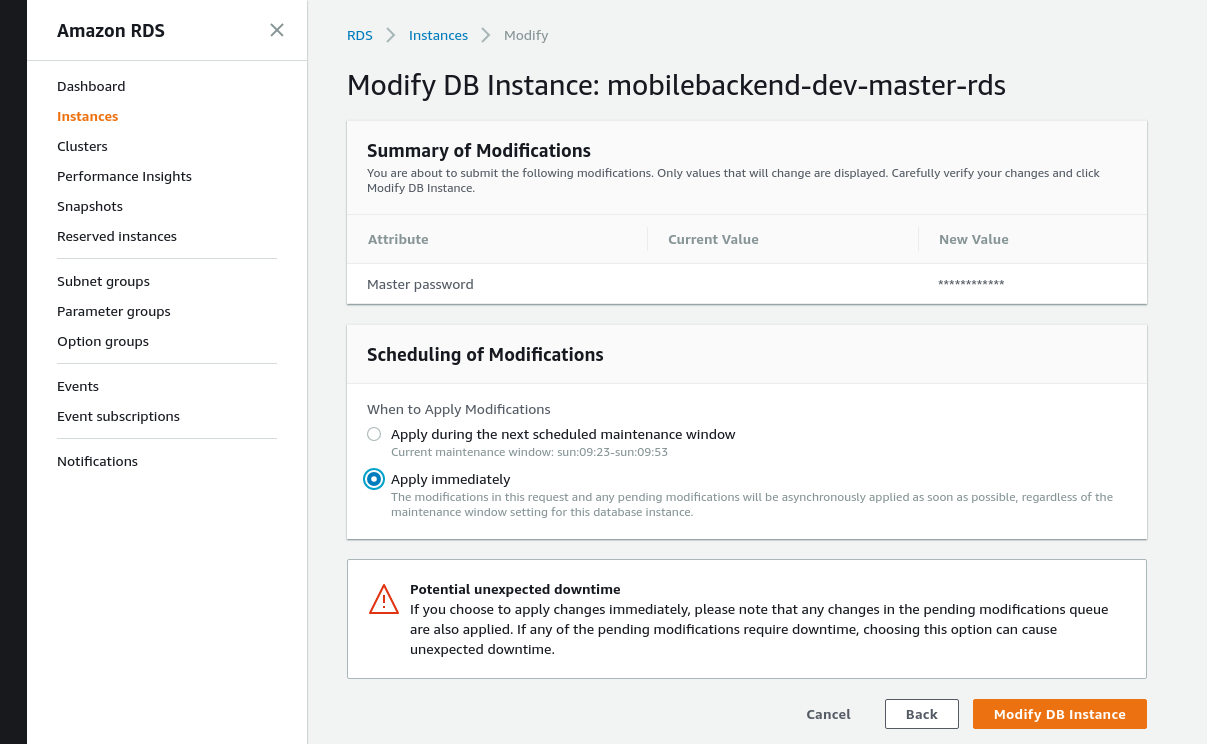The width and height of the screenshot is (1207, 744).
Task: Click the warning triangle icon
Action: point(384,599)
